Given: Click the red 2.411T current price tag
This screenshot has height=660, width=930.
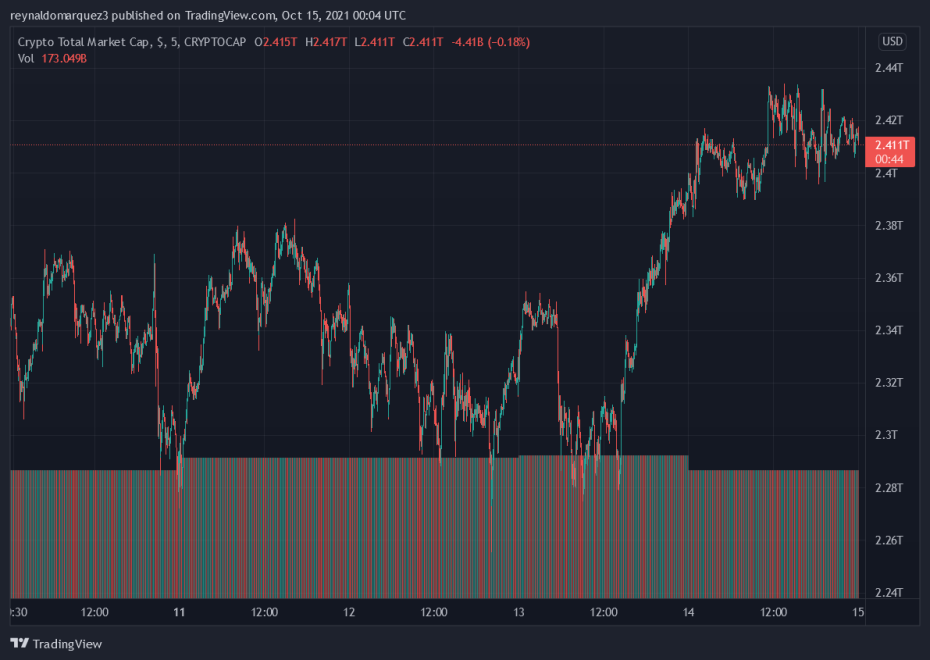Looking at the screenshot, I should (889, 146).
